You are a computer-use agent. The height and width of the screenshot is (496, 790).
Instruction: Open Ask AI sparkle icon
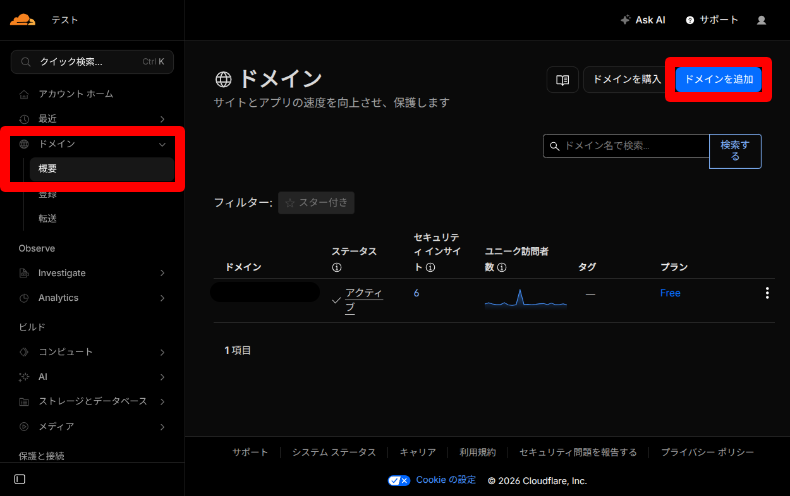[x=625, y=20]
